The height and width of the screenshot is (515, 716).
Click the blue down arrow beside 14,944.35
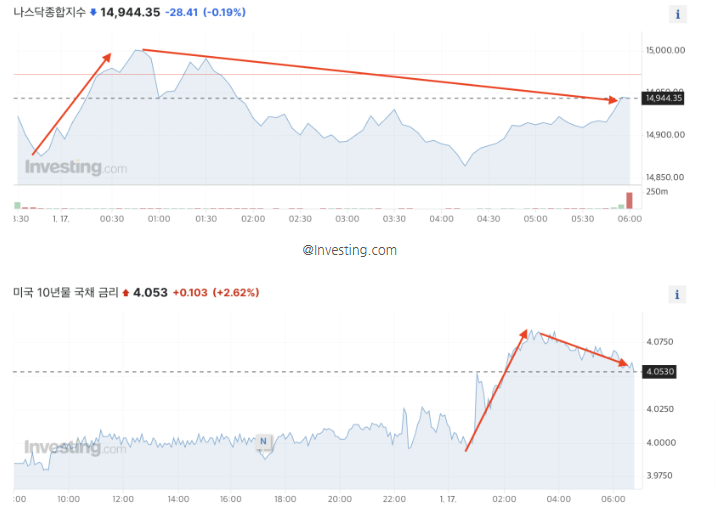point(93,12)
